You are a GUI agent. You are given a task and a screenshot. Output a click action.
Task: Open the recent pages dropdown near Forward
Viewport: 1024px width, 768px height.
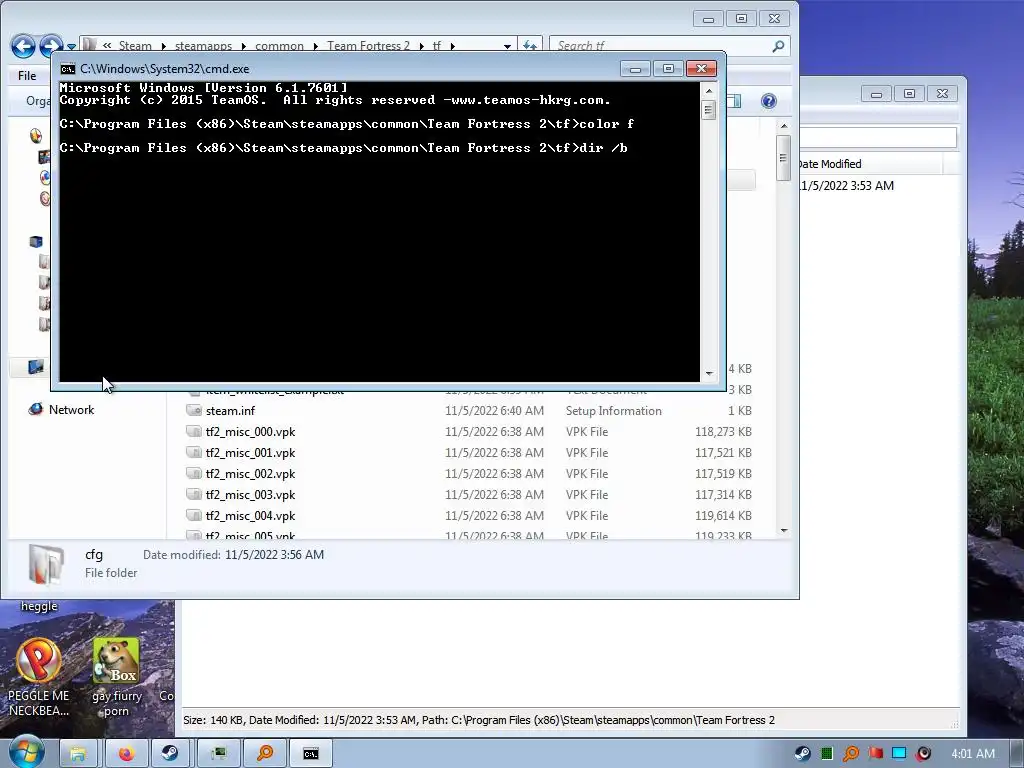(71, 46)
